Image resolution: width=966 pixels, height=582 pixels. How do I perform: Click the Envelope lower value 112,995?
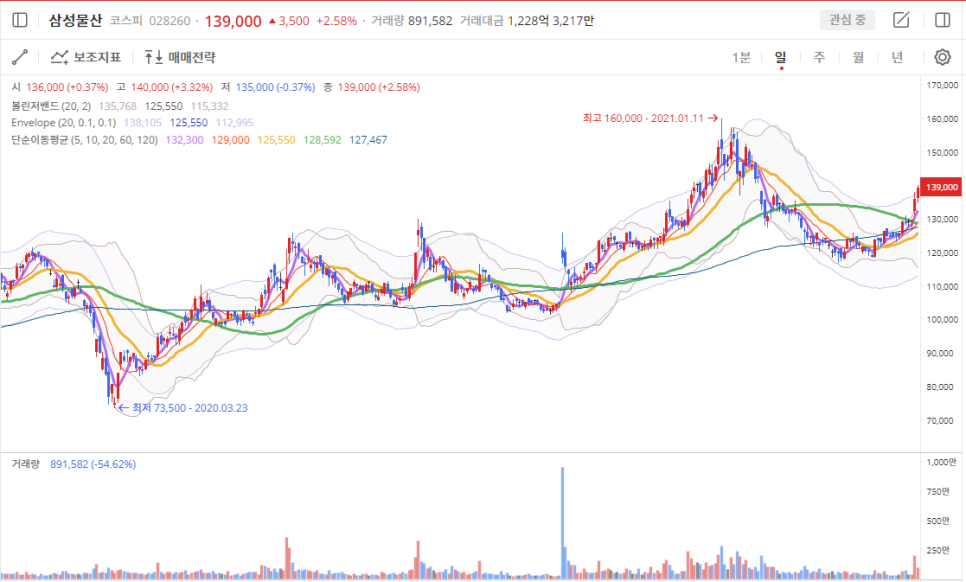[x=235, y=123]
